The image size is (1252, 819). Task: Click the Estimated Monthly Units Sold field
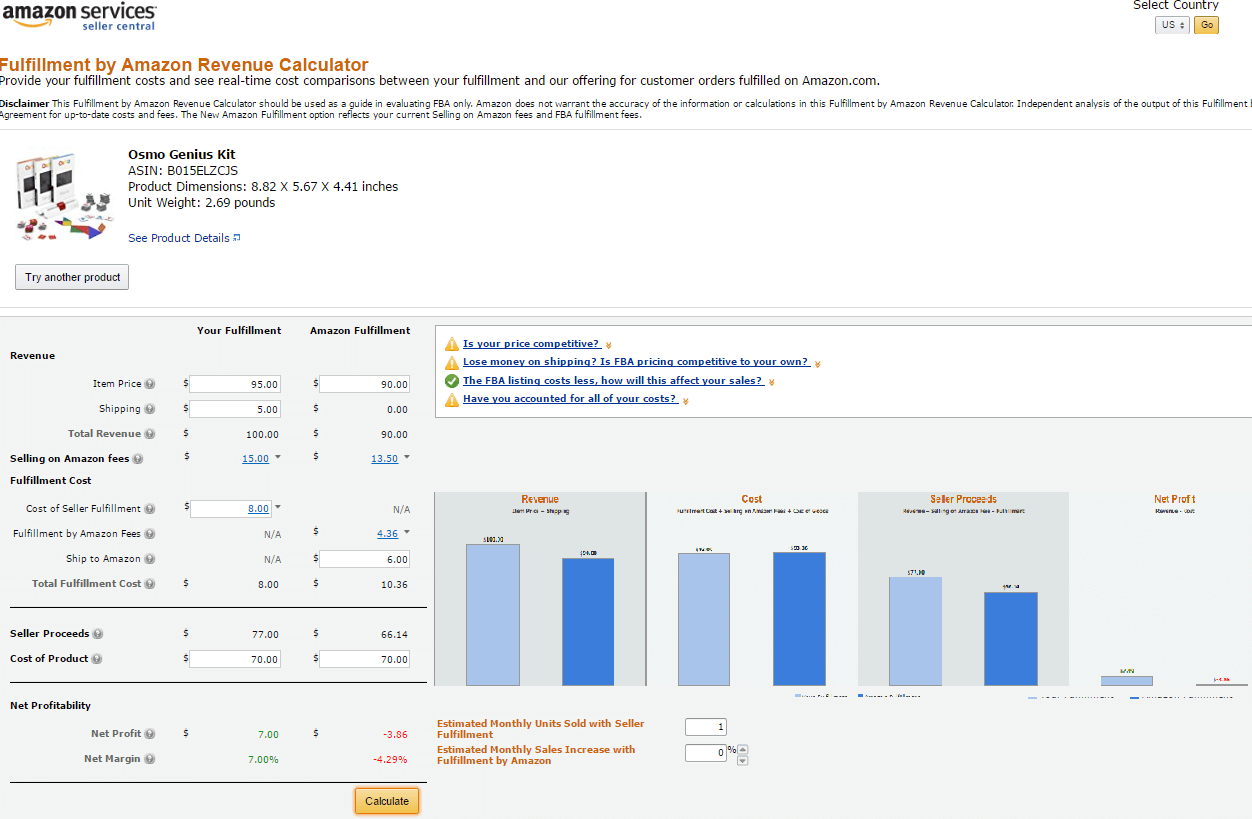tap(705, 727)
